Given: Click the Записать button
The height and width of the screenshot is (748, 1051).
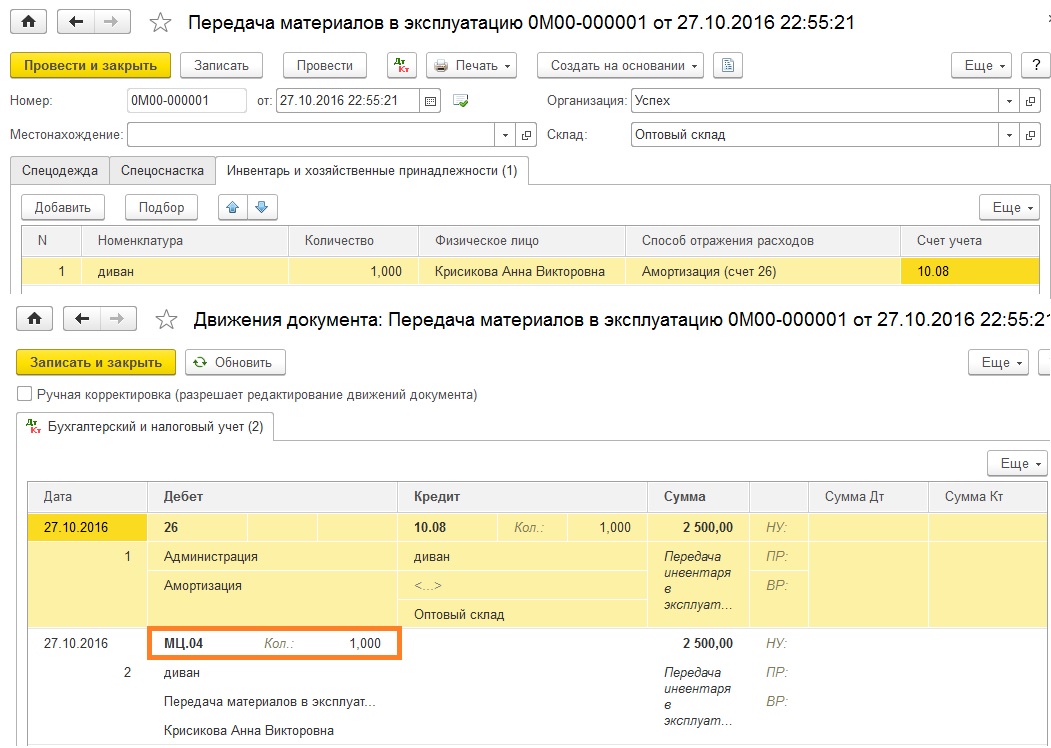Looking at the screenshot, I should tap(221, 66).
